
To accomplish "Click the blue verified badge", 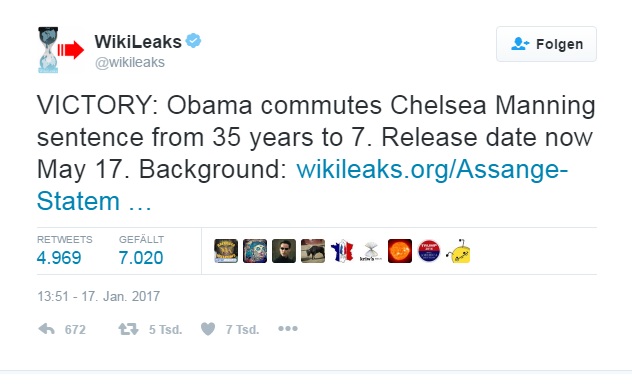I will (x=193, y=41).
